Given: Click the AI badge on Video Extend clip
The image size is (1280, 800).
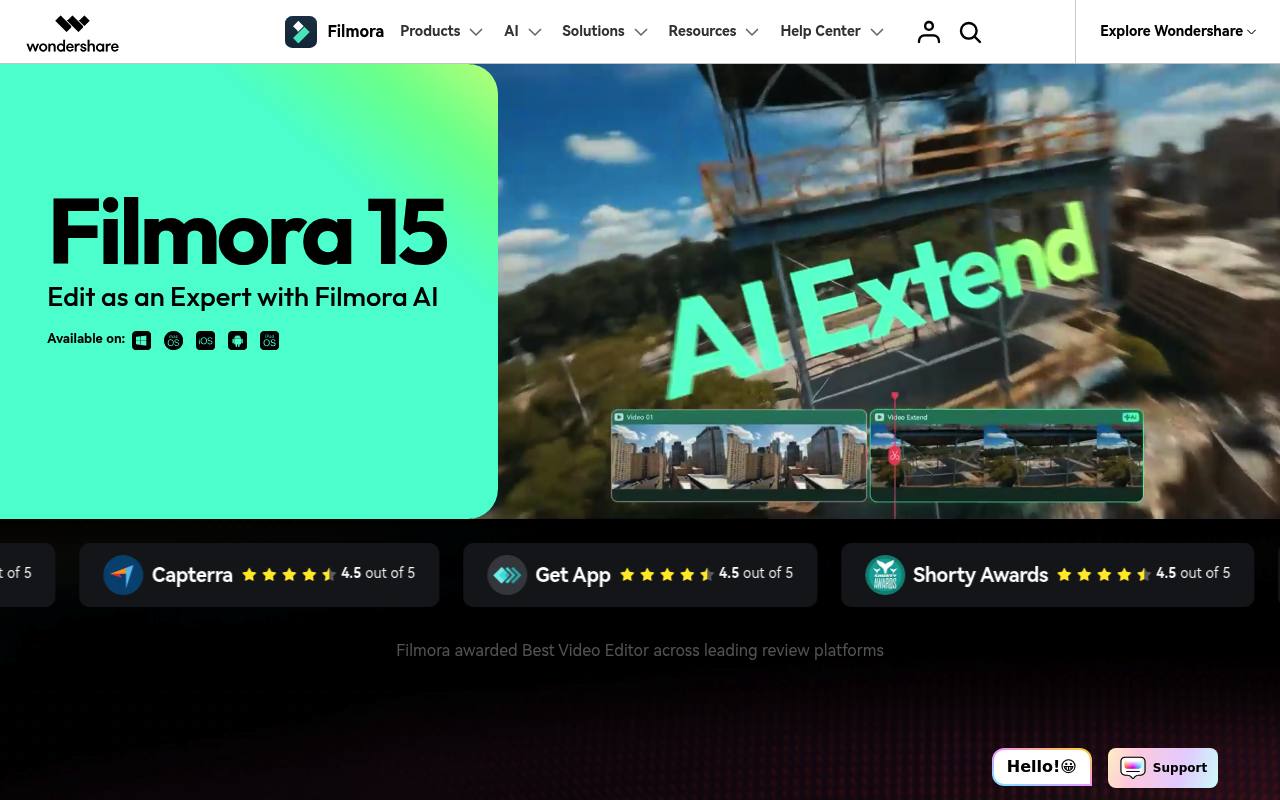Looking at the screenshot, I should [x=1130, y=417].
